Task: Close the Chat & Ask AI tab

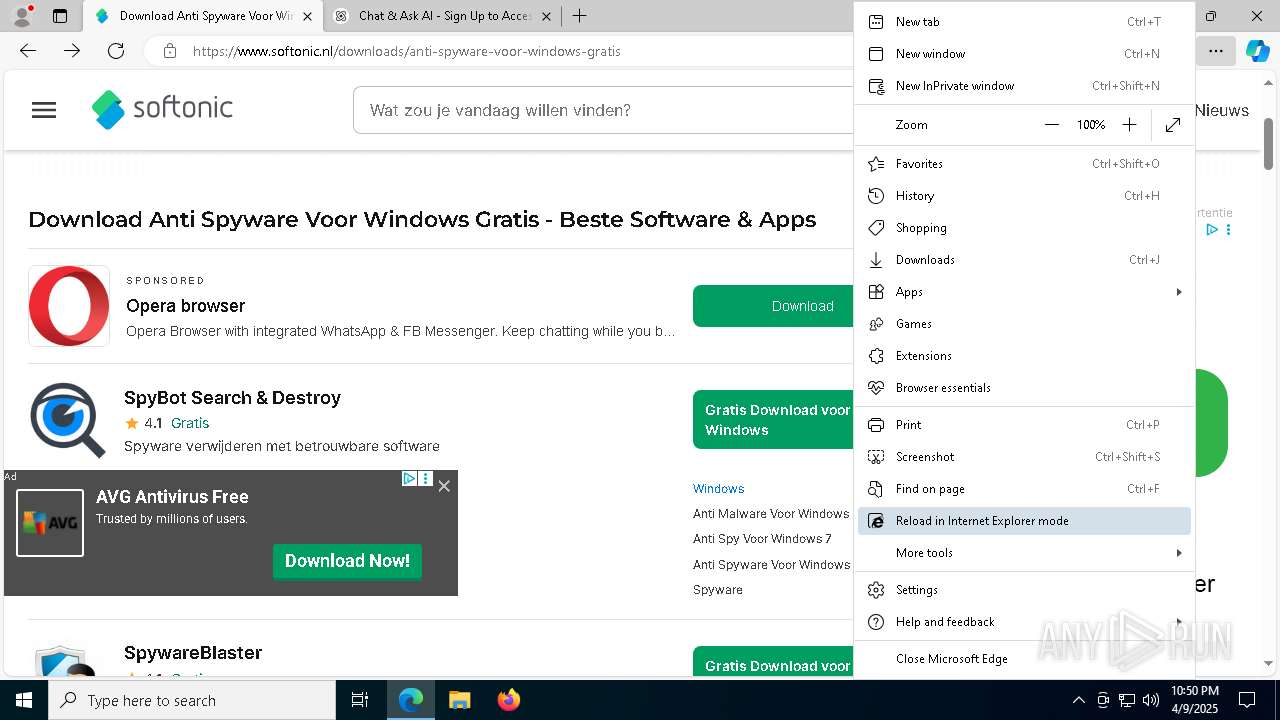Action: (546, 16)
